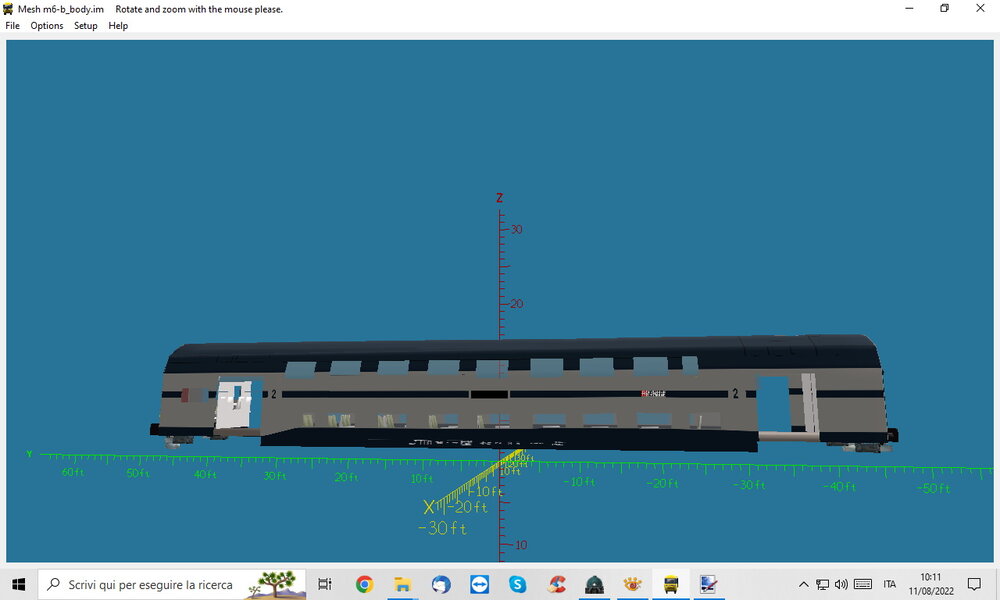Screen dimensions: 1000x600
Task: Switch to the XnView eye-icon app
Action: pos(633,584)
